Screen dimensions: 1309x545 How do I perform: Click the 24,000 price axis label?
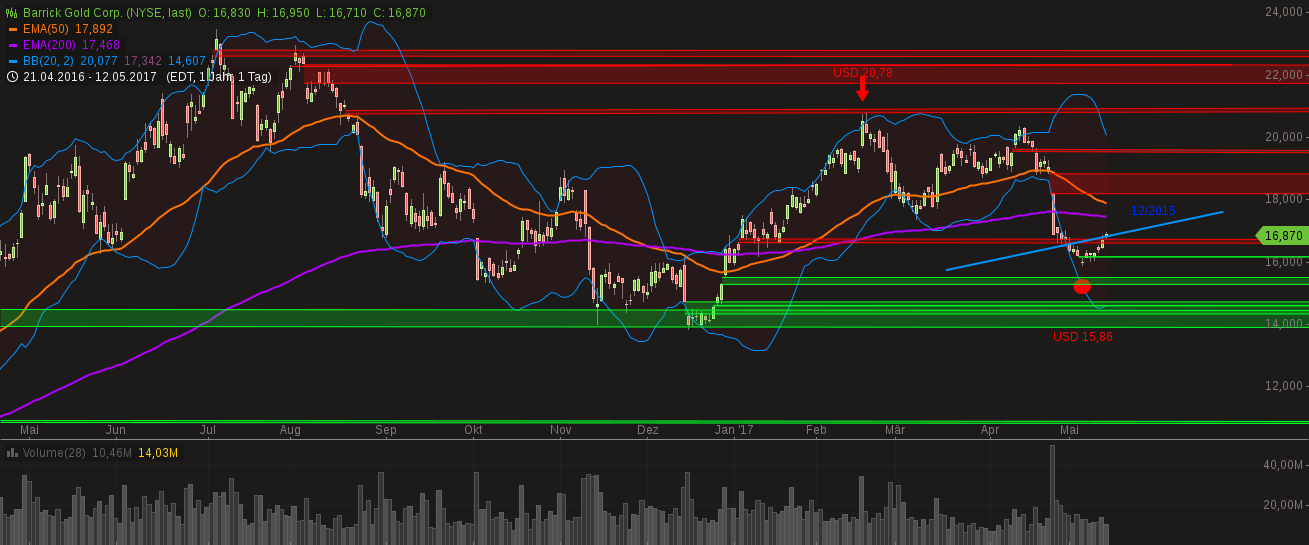pyautogui.click(x=1285, y=12)
